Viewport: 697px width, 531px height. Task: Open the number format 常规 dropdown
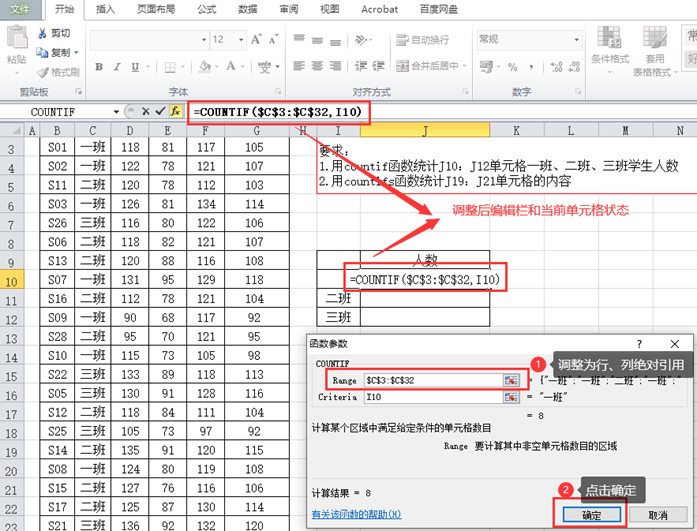coord(576,40)
